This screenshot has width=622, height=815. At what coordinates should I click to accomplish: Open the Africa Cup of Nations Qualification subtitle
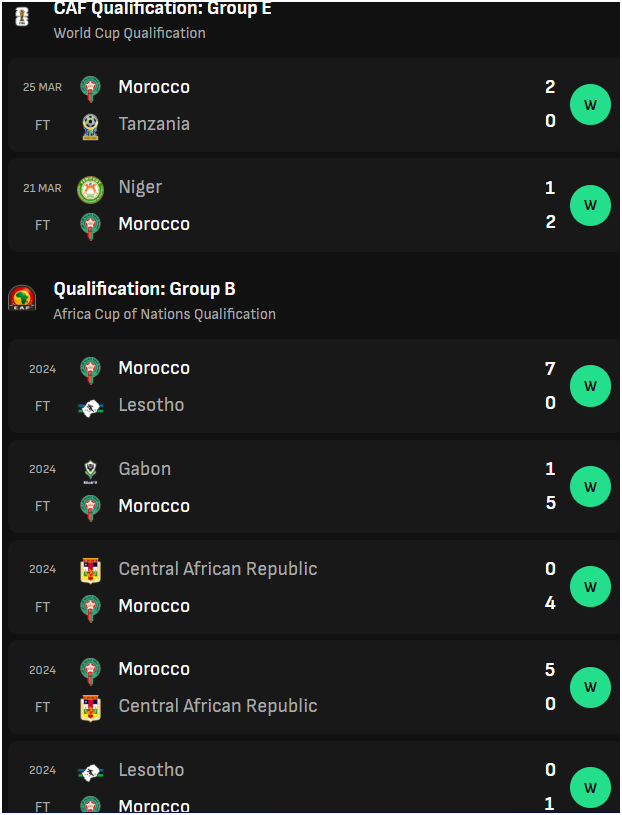(x=164, y=314)
